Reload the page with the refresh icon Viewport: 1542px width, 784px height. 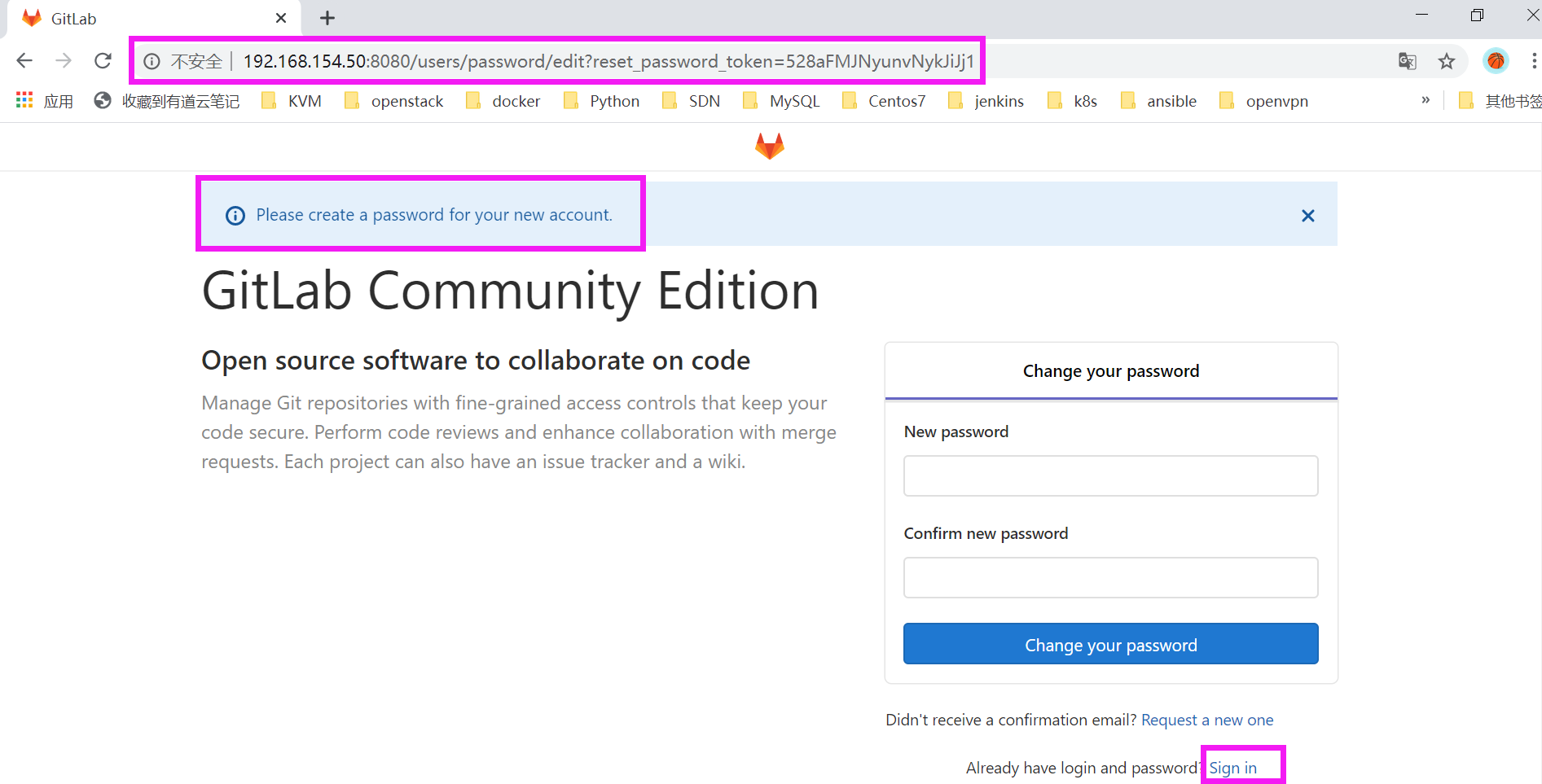pyautogui.click(x=103, y=60)
